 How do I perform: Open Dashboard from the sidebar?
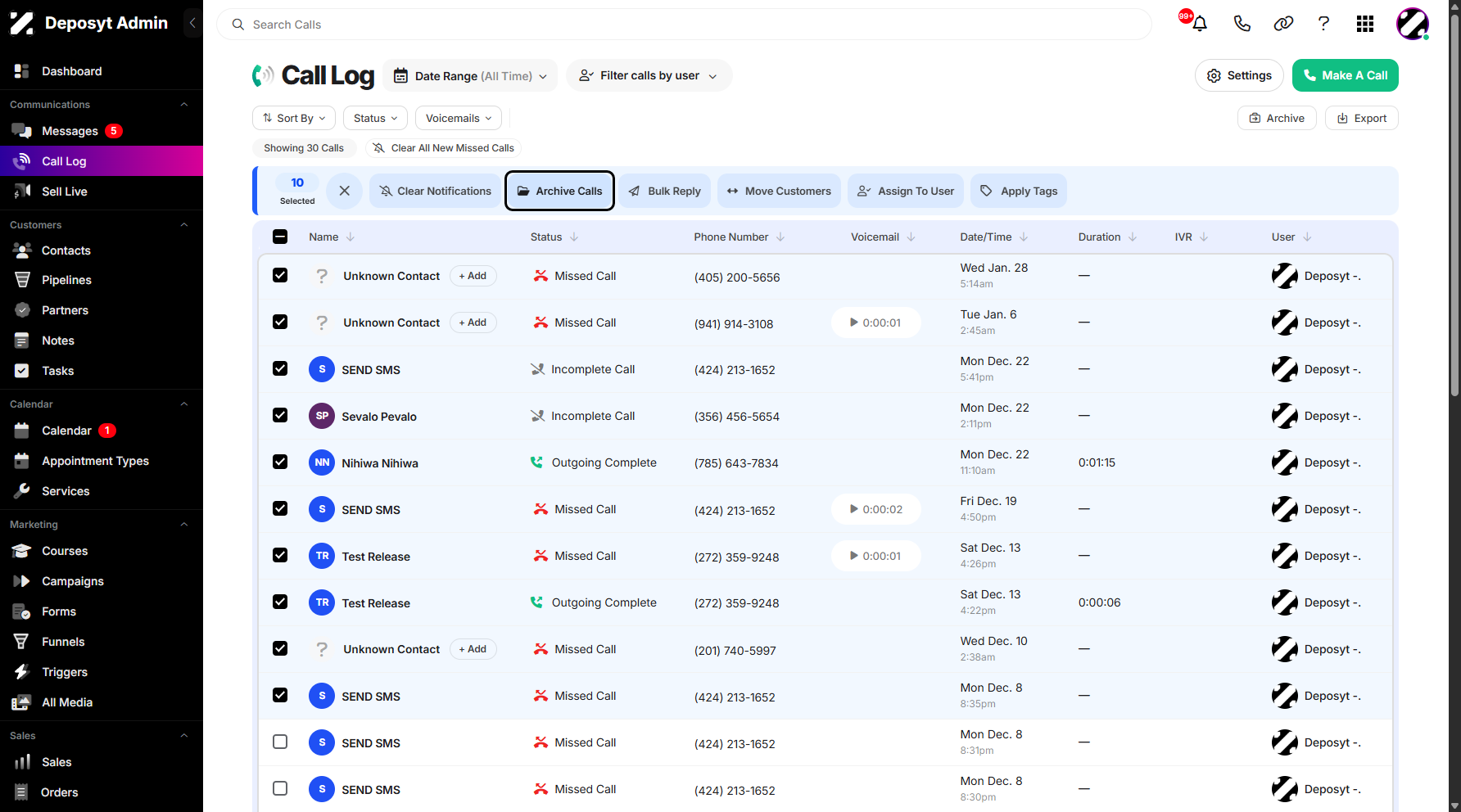(x=102, y=71)
